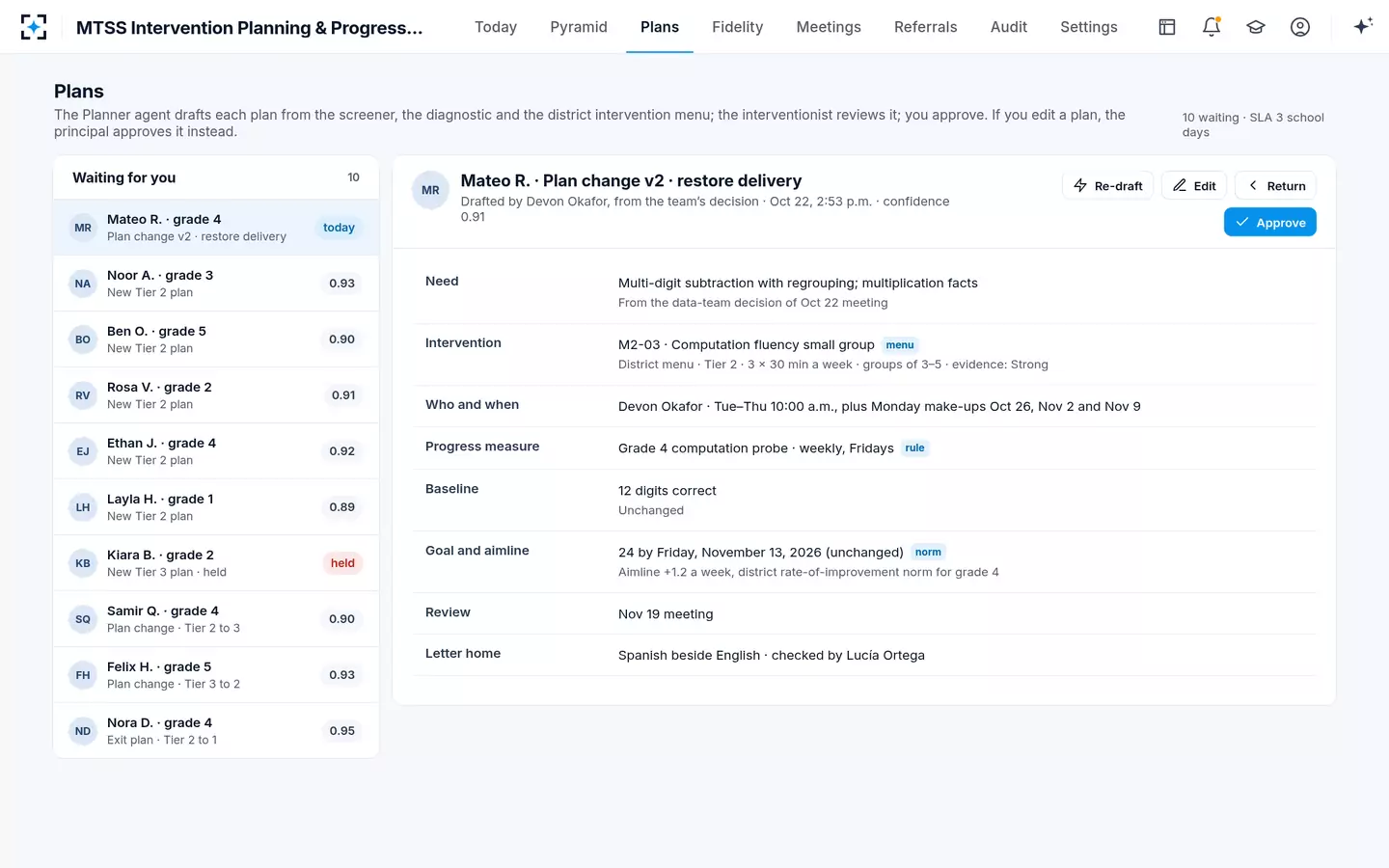The width and height of the screenshot is (1389, 868).
Task: Click the BO avatar for Ben O.
Action: tap(83, 339)
